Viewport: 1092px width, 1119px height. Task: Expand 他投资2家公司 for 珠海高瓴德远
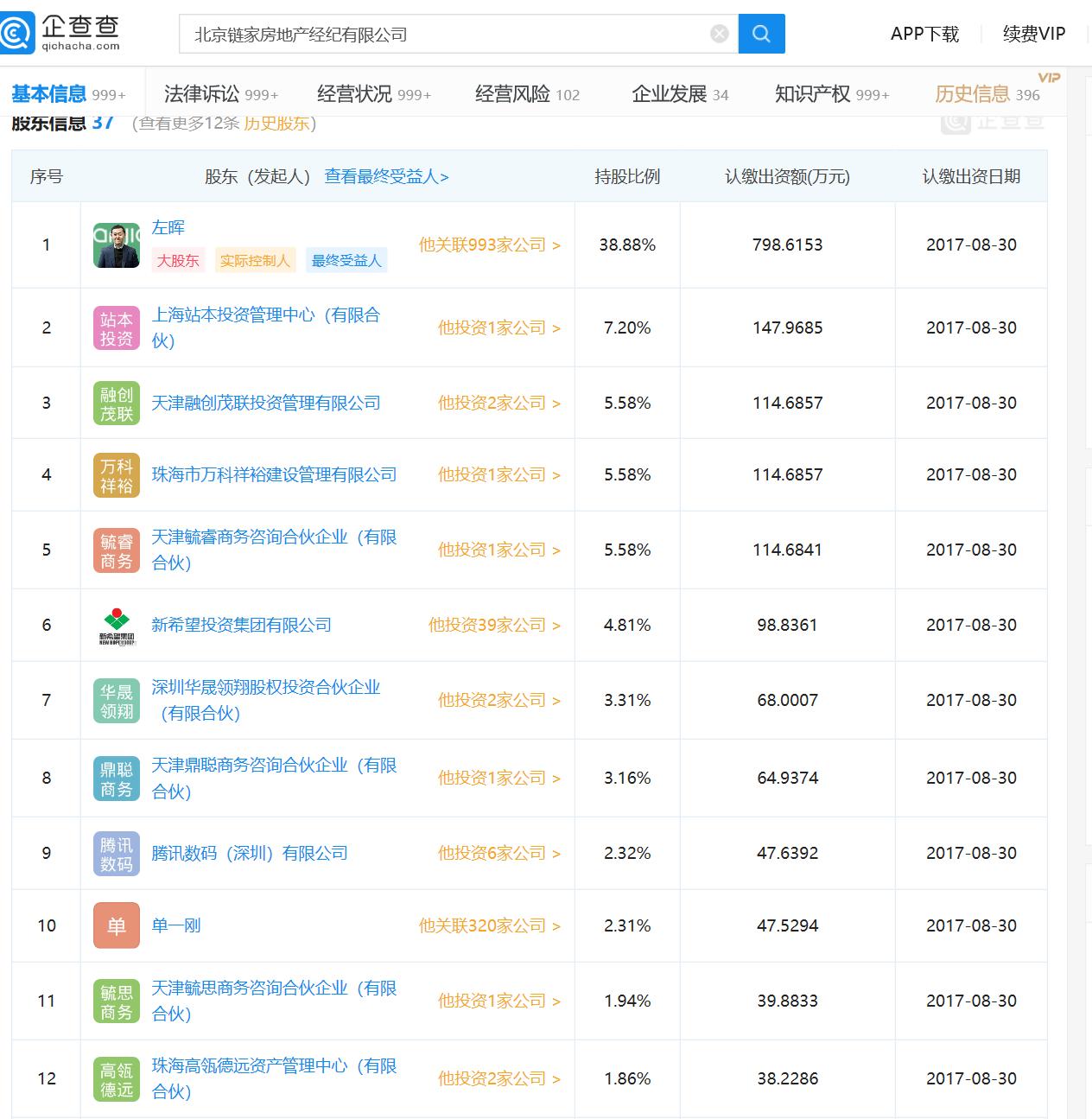499,1079
